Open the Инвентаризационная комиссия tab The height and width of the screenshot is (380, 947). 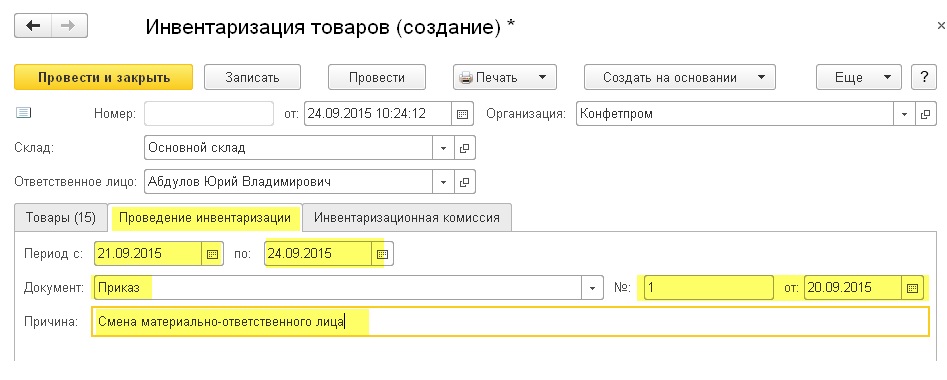[x=407, y=217]
